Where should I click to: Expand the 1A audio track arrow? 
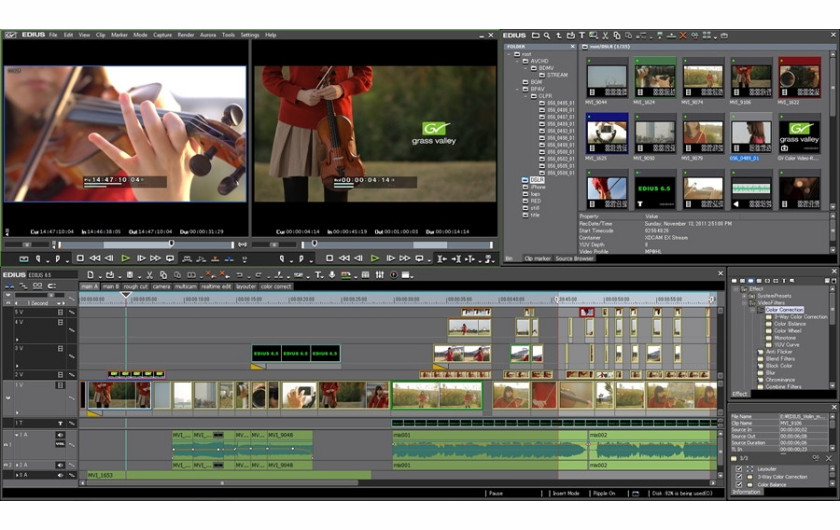point(17,435)
